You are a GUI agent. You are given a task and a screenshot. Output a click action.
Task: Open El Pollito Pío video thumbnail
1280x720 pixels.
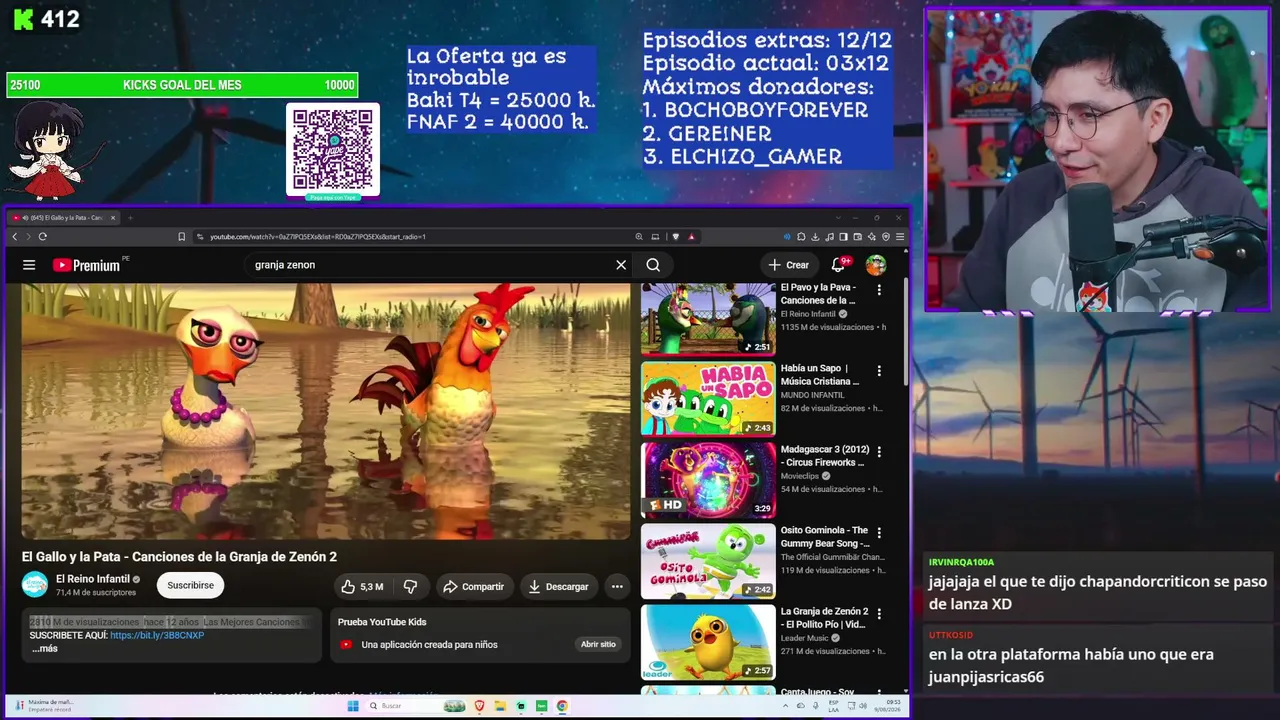(708, 642)
